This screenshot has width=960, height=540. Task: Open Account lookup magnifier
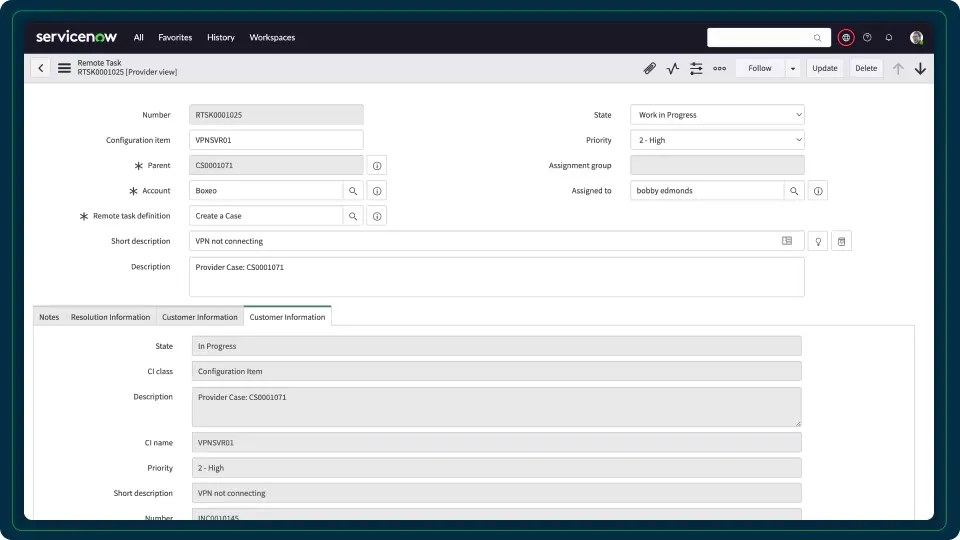pyautogui.click(x=353, y=191)
